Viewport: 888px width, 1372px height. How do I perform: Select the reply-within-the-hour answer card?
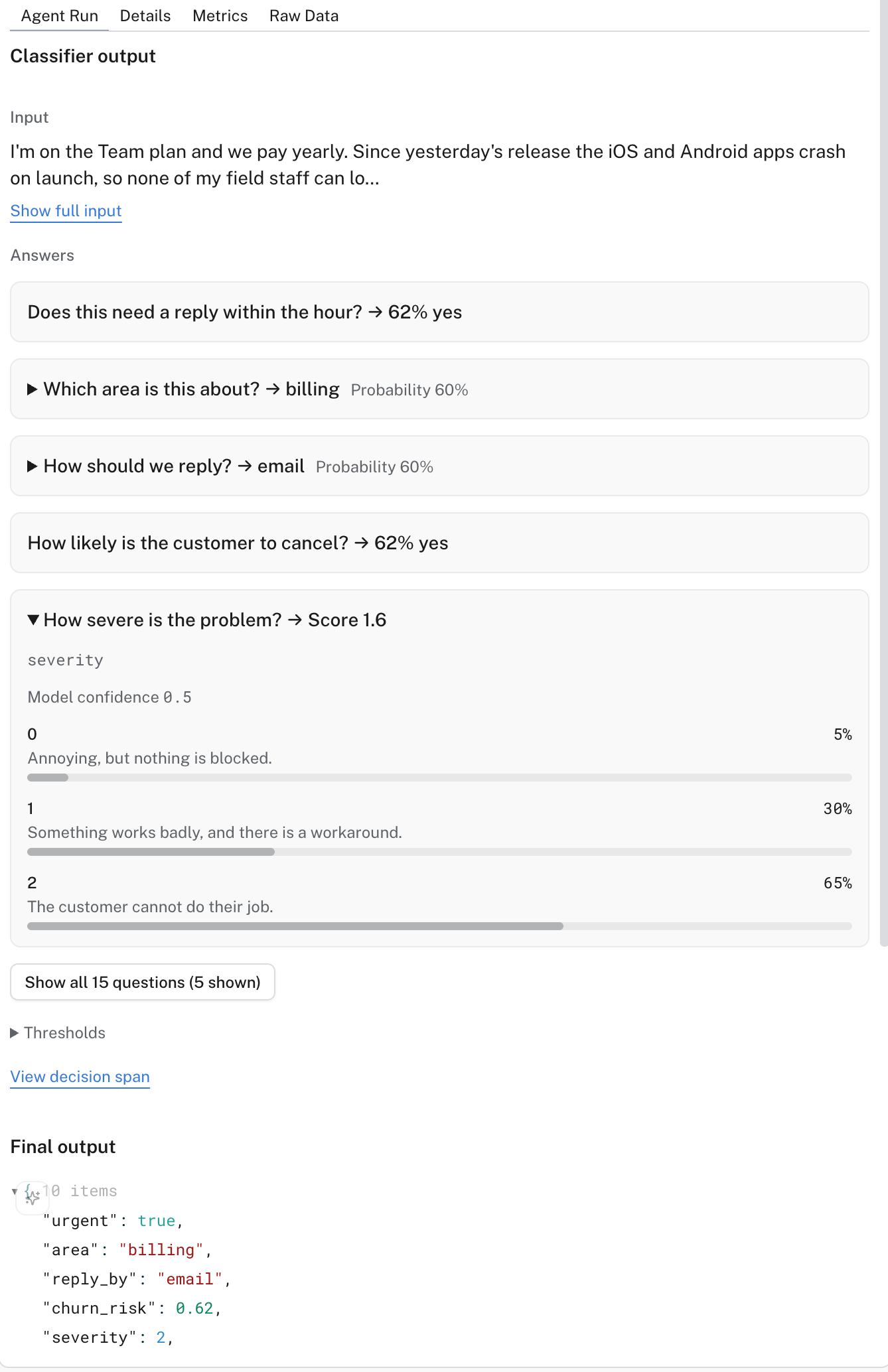pyautogui.click(x=439, y=312)
